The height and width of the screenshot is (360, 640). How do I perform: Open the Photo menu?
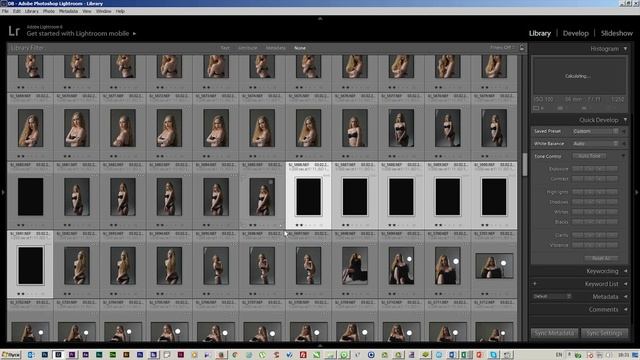click(x=49, y=11)
